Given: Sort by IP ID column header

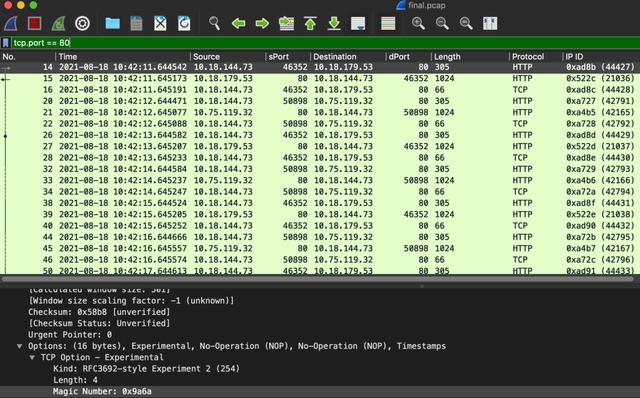Looking at the screenshot, I should click(x=601, y=56).
